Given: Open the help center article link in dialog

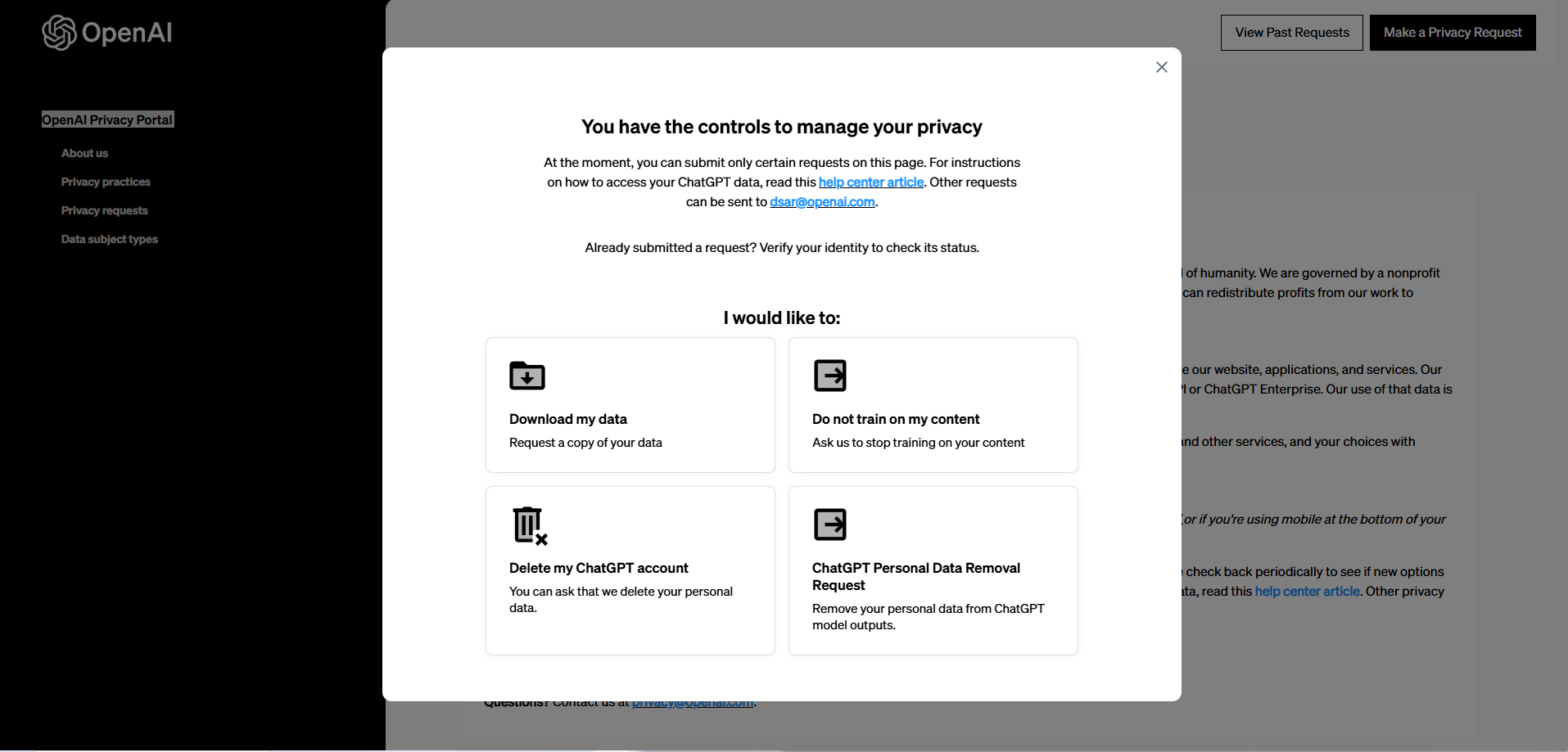Looking at the screenshot, I should [871, 182].
